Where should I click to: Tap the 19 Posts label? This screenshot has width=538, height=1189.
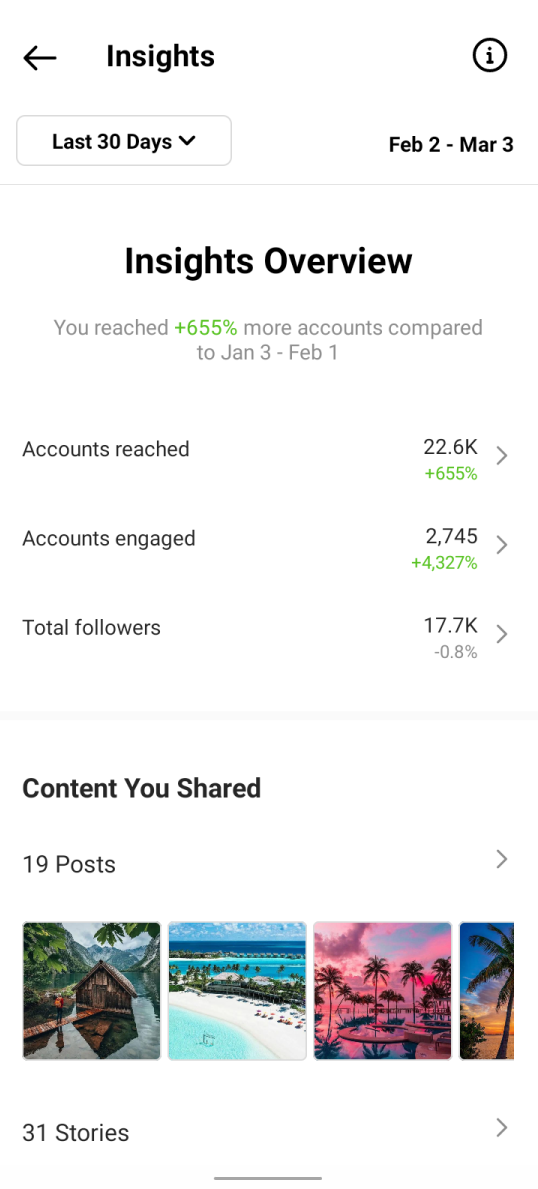tap(69, 864)
